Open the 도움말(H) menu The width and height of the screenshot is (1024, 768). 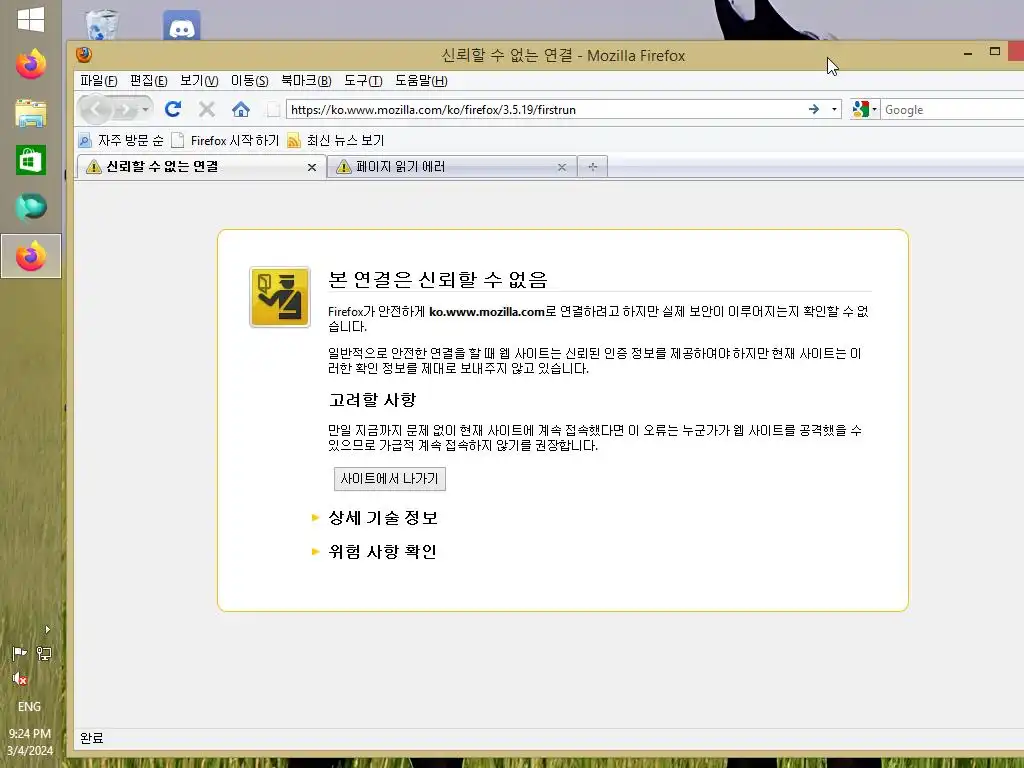tap(421, 80)
